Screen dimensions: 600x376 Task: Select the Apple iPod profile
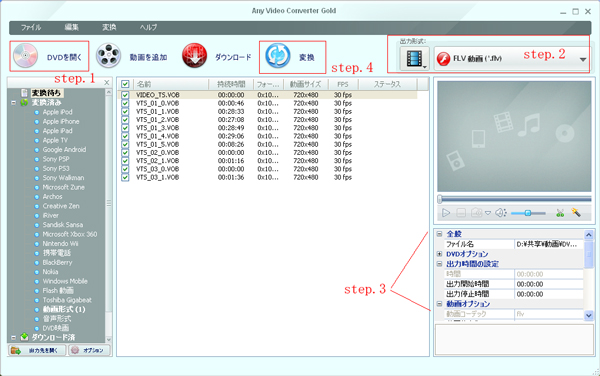pos(57,112)
